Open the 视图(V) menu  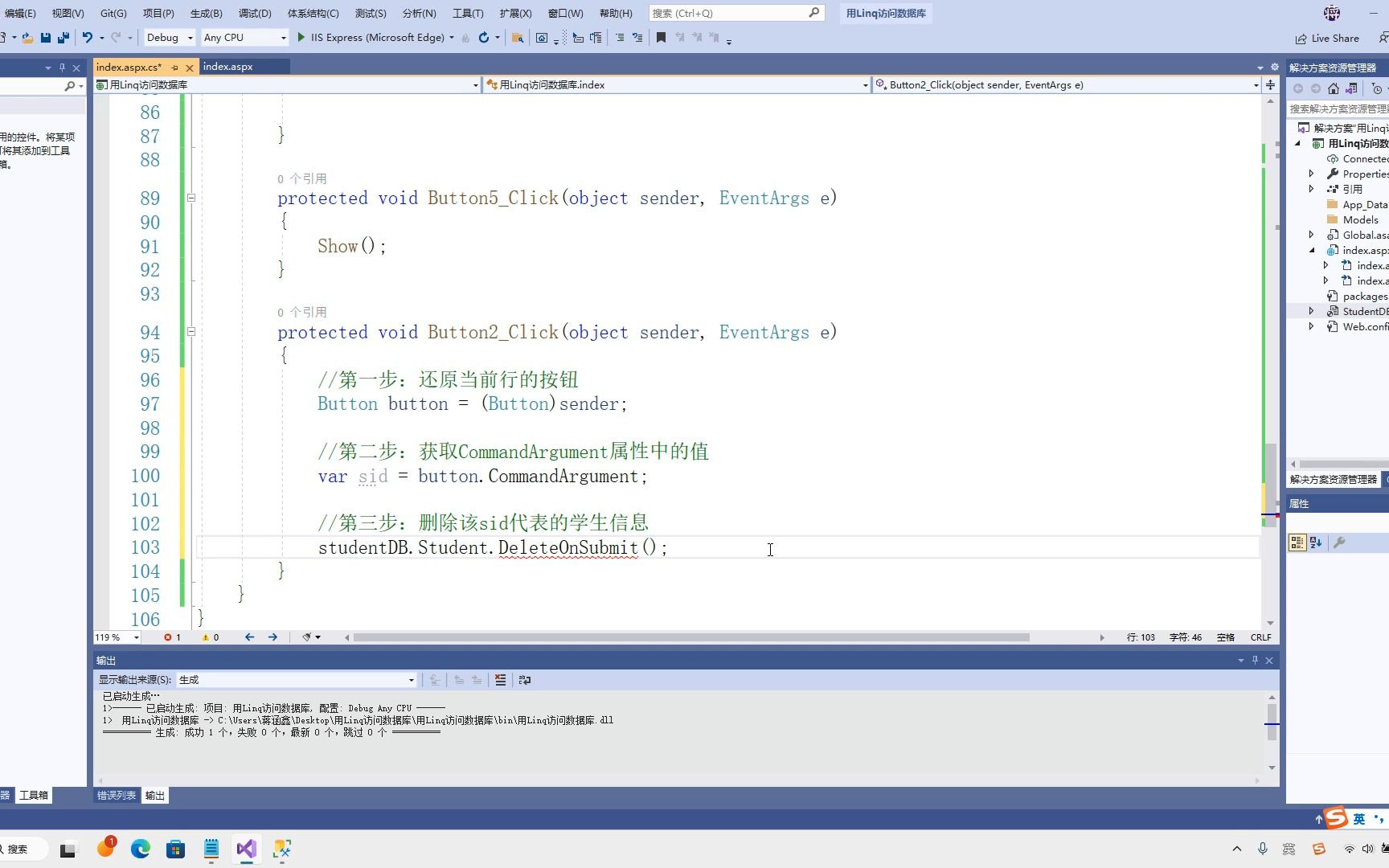pyautogui.click(x=68, y=14)
